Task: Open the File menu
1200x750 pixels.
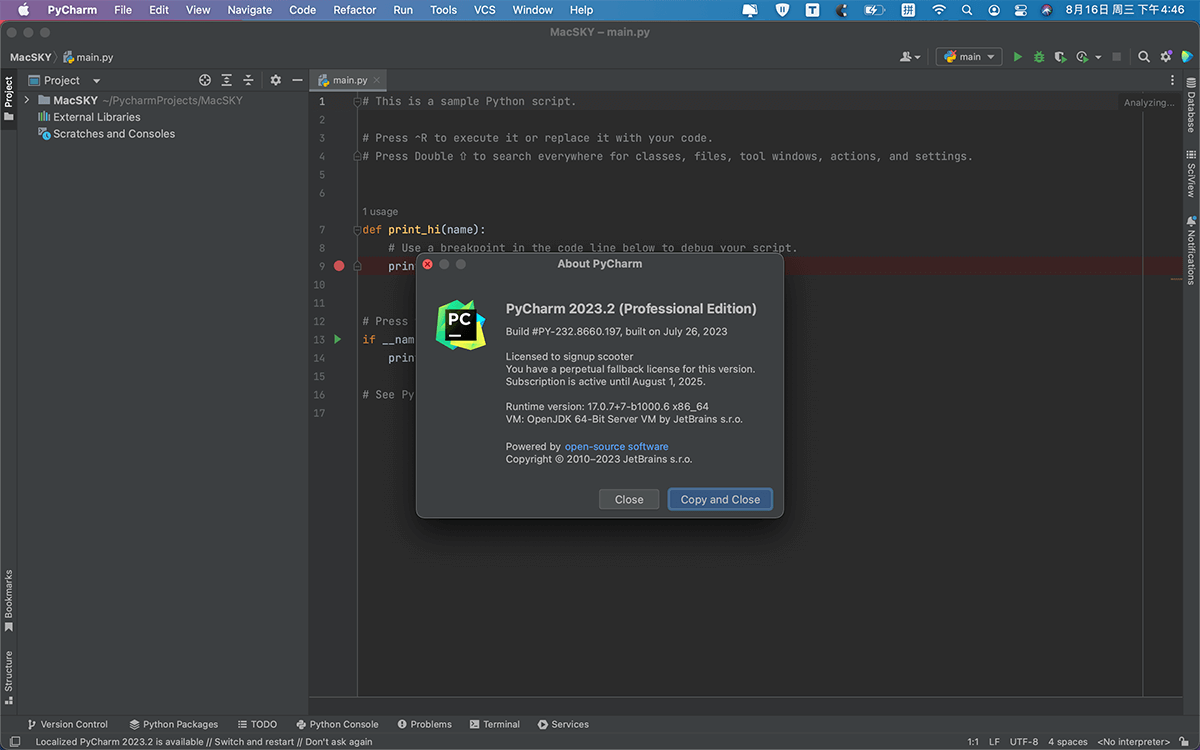Action: pyautogui.click(x=123, y=10)
